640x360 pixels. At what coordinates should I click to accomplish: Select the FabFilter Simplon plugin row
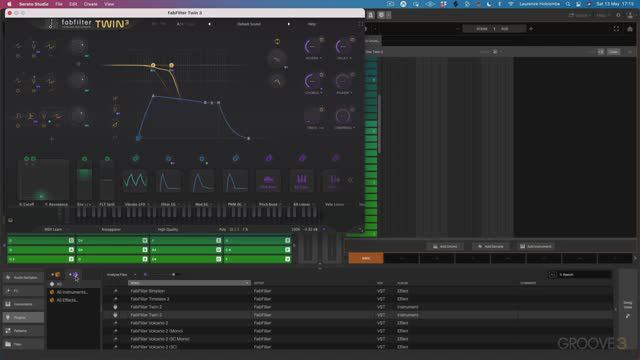pyautogui.click(x=358, y=291)
